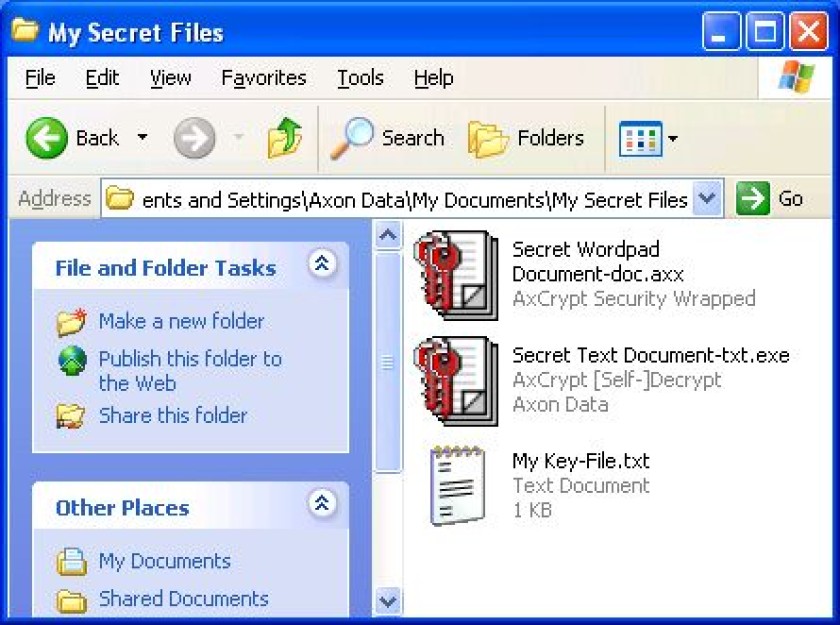
Task: Click the Windows flag logo
Action: click(x=797, y=77)
